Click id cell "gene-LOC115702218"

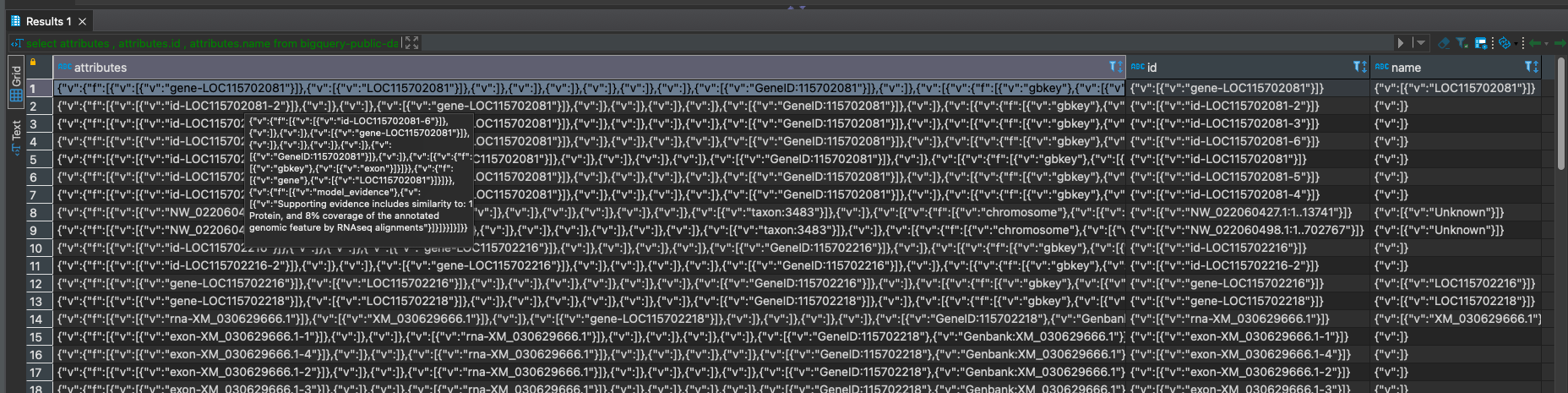(1248, 301)
